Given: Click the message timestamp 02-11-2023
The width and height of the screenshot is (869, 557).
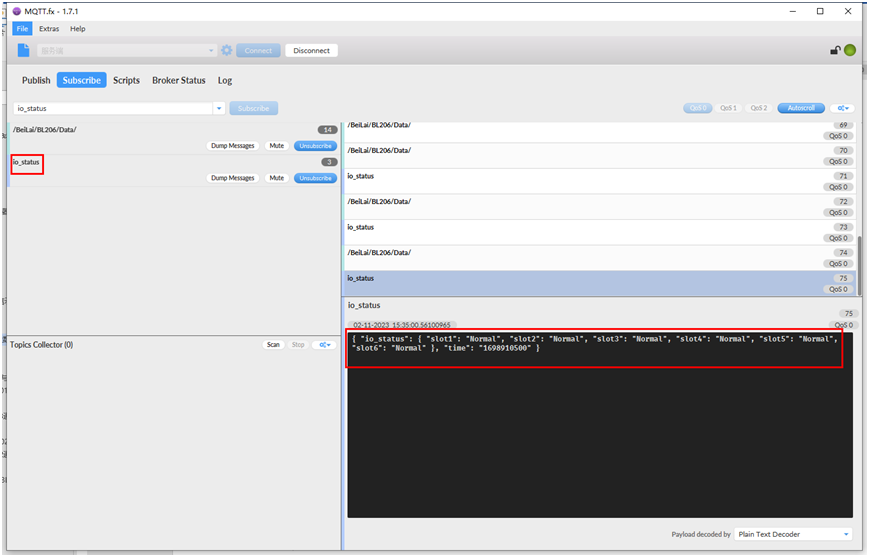Looking at the screenshot, I should click(402, 325).
